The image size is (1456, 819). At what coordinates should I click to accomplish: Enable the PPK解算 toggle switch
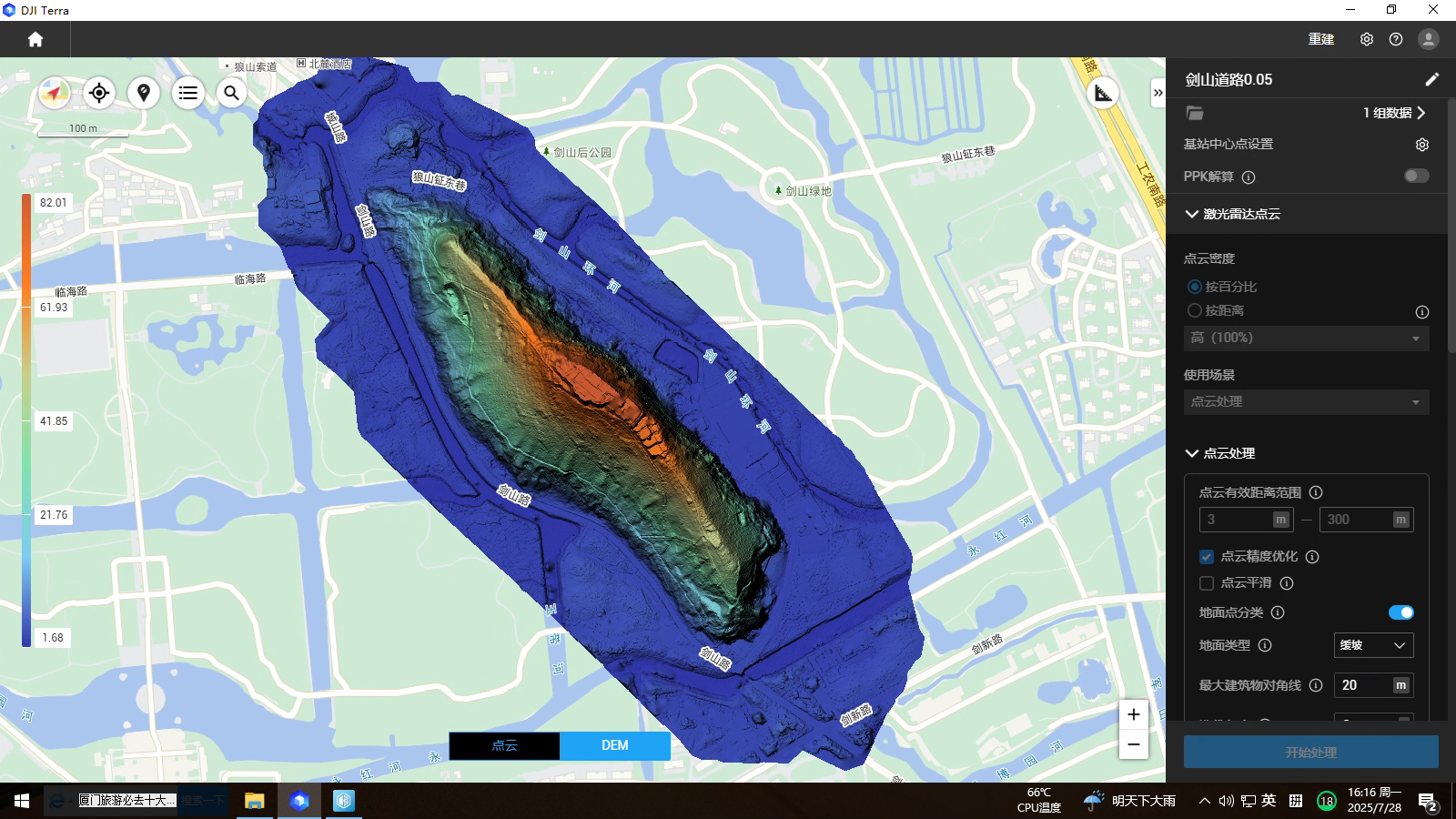point(1416,176)
